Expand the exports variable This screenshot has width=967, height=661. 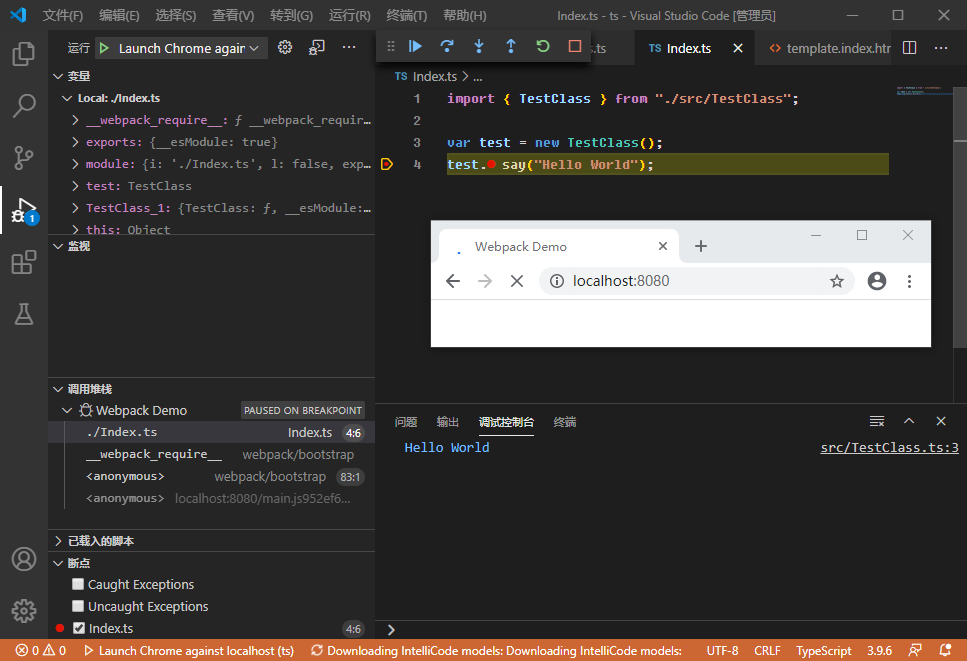click(x=75, y=142)
